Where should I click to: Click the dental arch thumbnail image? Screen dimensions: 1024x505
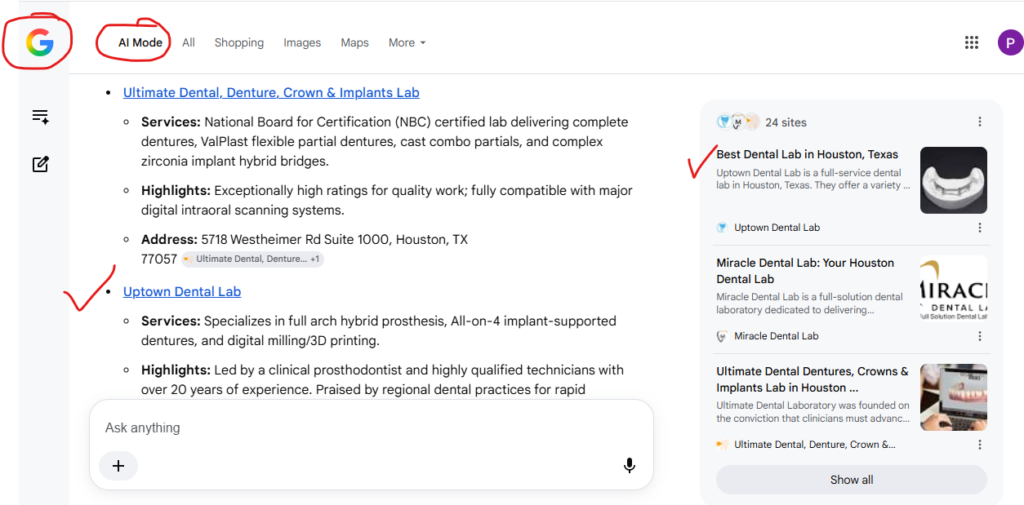(x=953, y=180)
